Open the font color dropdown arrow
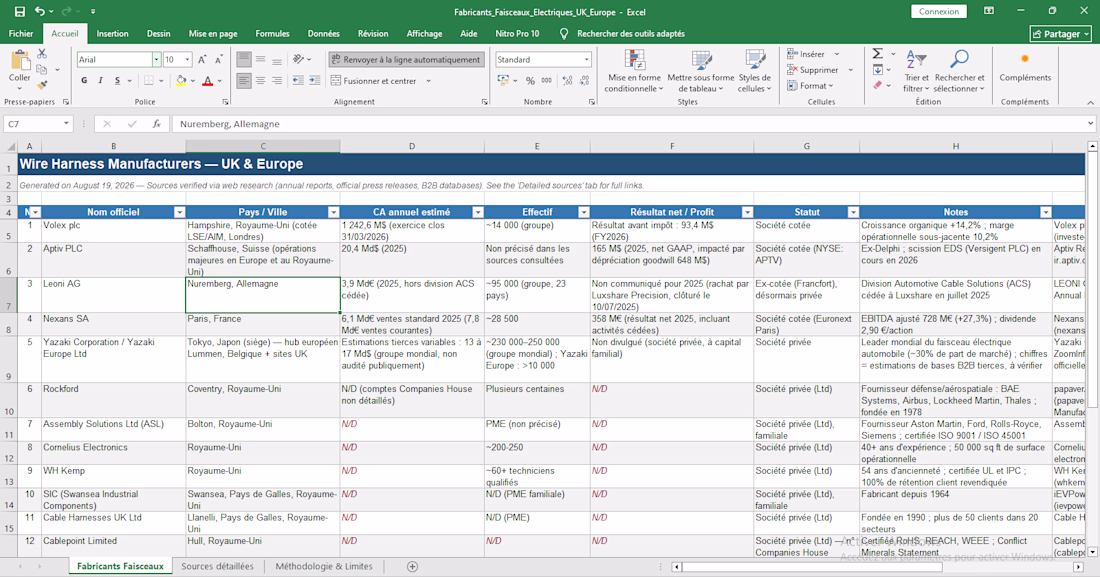This screenshot has height=577, width=1100. click(220, 81)
